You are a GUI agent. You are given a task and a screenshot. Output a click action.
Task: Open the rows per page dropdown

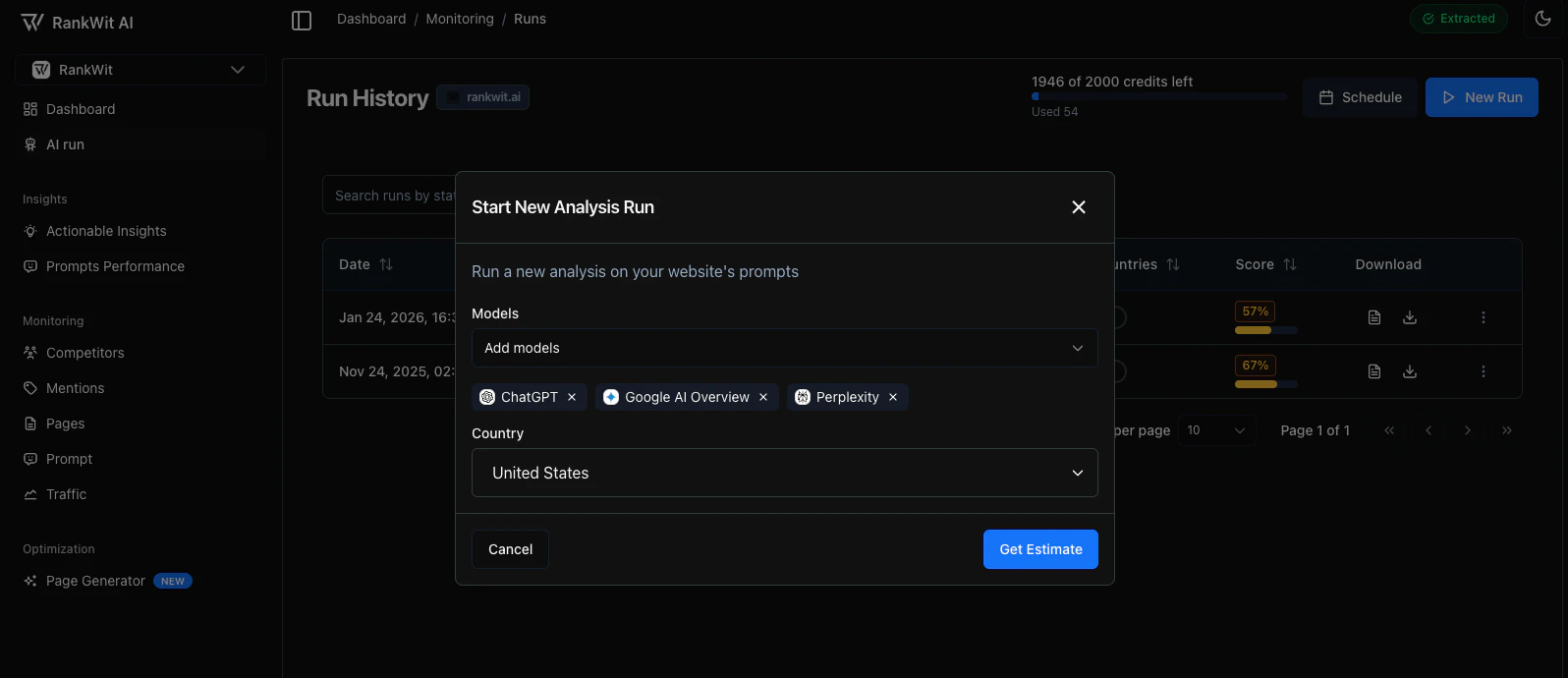click(x=1216, y=430)
